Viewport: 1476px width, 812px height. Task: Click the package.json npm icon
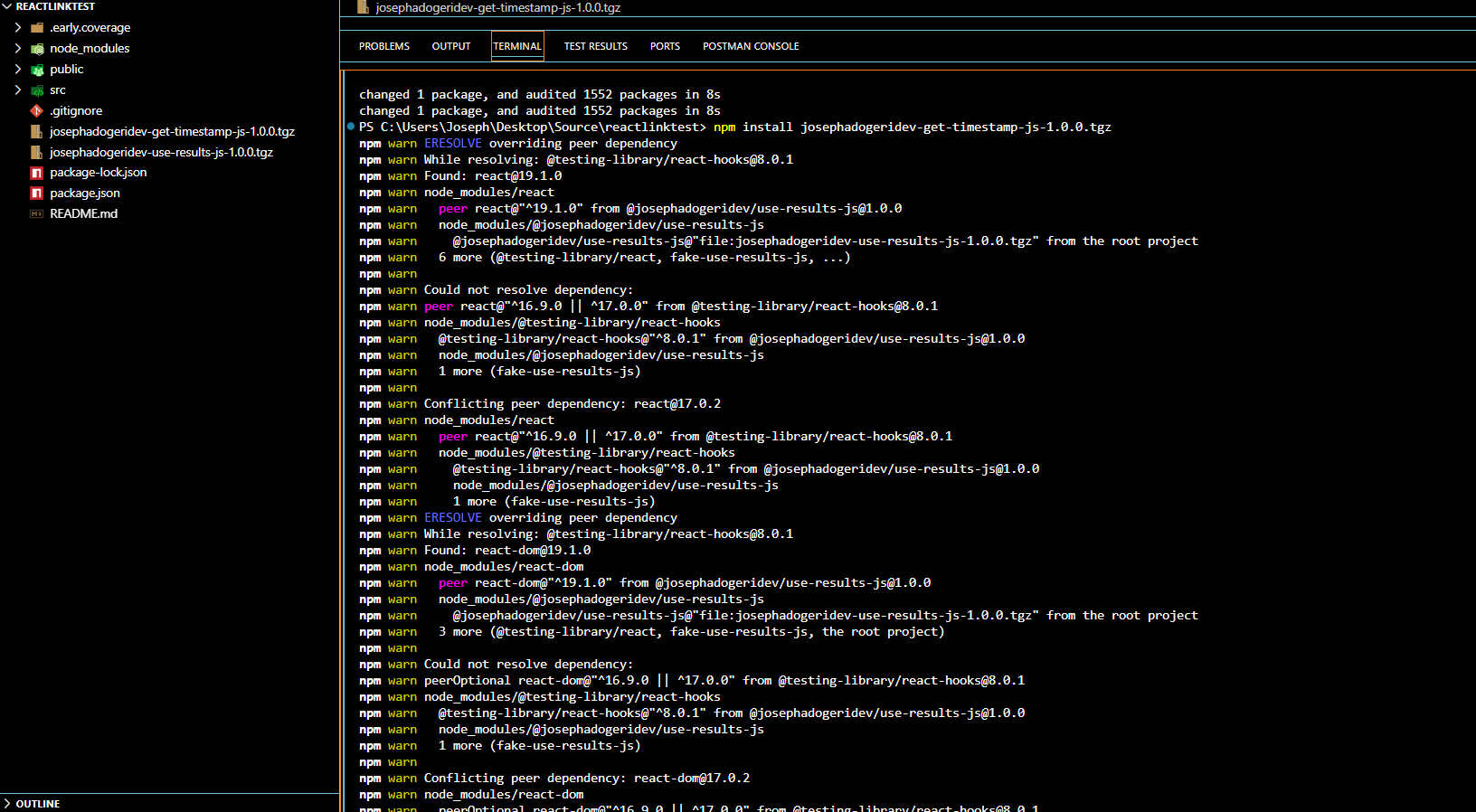click(37, 194)
